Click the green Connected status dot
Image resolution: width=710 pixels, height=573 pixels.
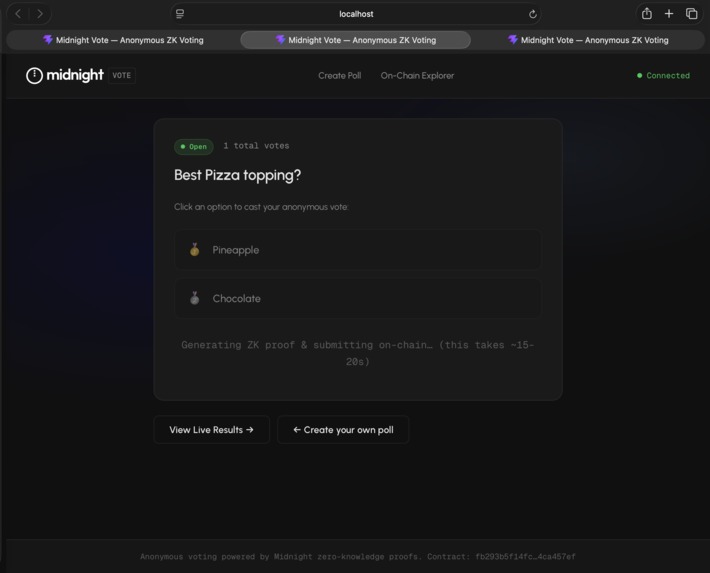pos(639,76)
